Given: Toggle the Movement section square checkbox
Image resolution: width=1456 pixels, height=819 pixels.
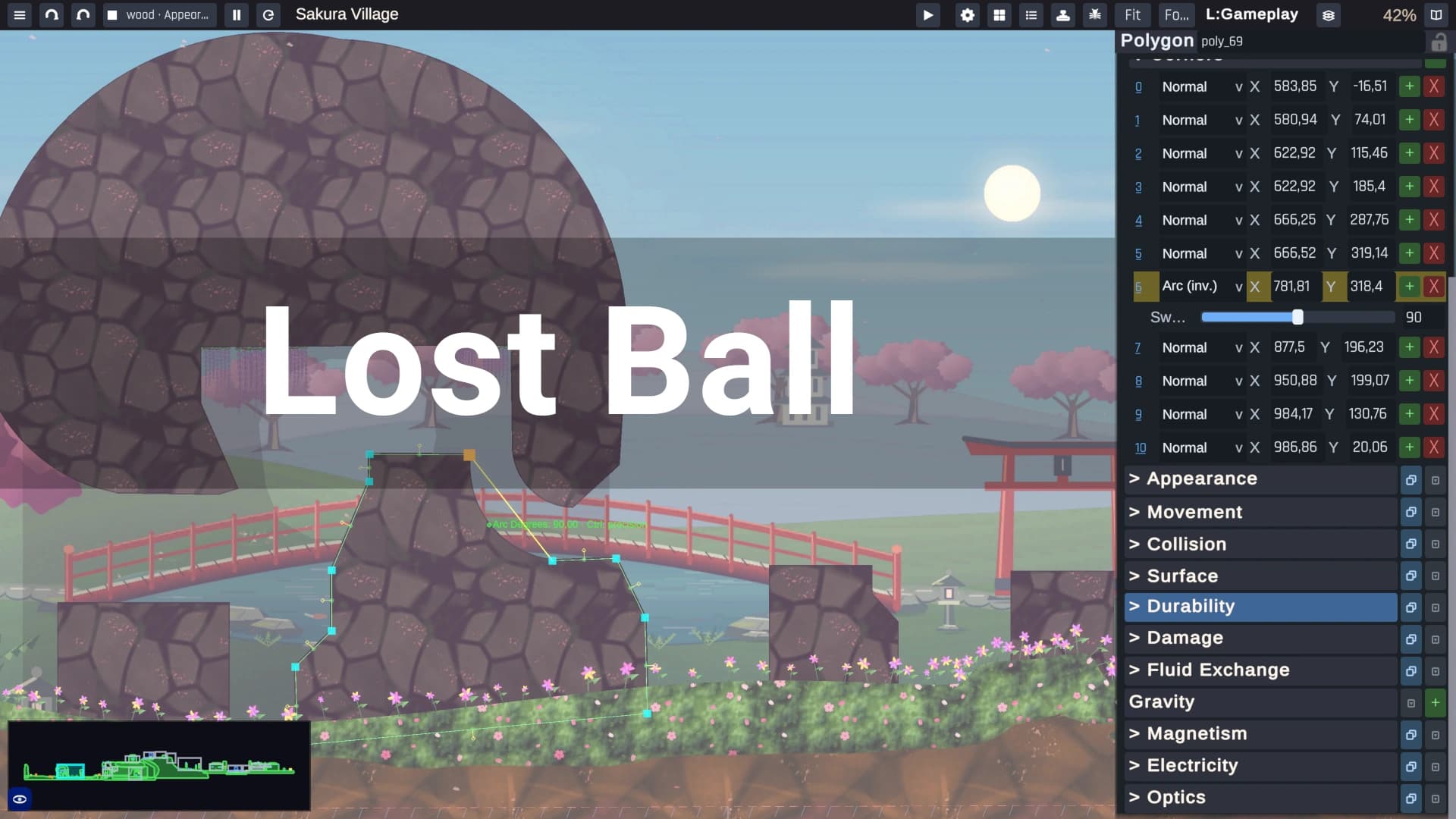Looking at the screenshot, I should click(x=1435, y=513).
